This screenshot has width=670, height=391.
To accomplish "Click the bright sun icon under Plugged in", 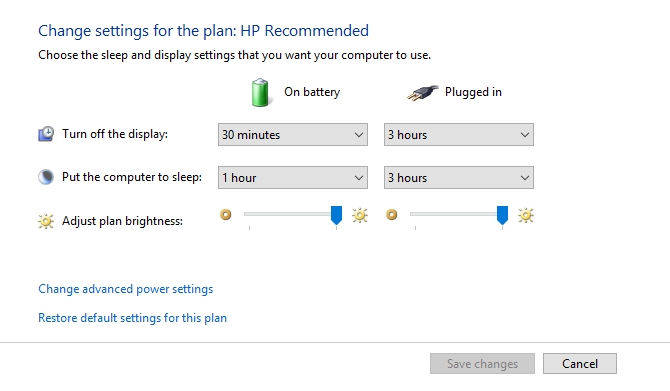I will 526,215.
